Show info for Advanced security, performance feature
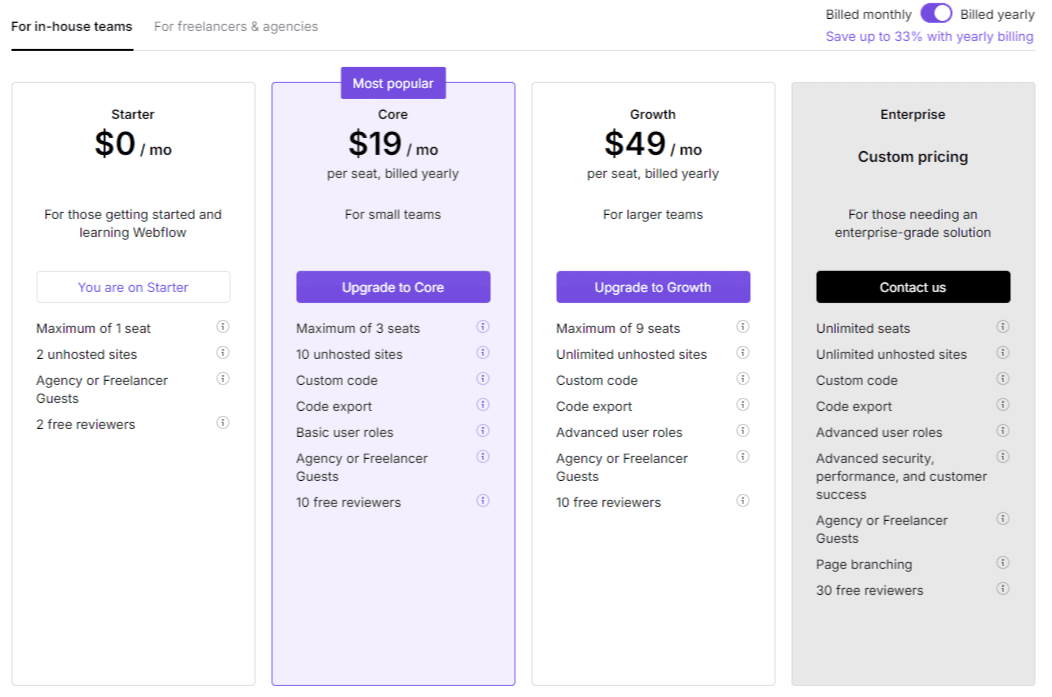Screen dimensions: 1052x697 [1003, 457]
